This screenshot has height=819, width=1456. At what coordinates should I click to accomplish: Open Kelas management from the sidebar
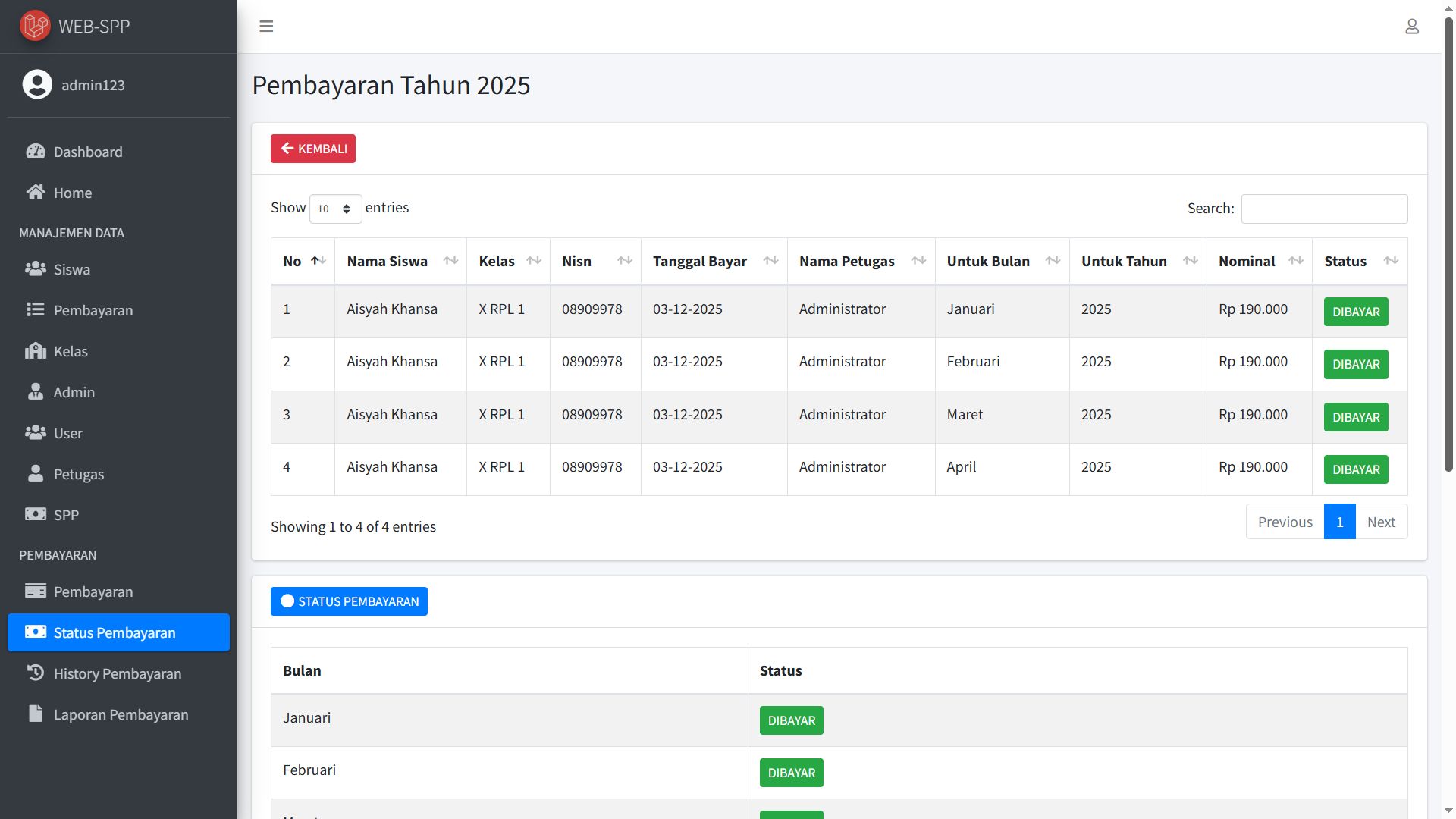click(x=71, y=351)
